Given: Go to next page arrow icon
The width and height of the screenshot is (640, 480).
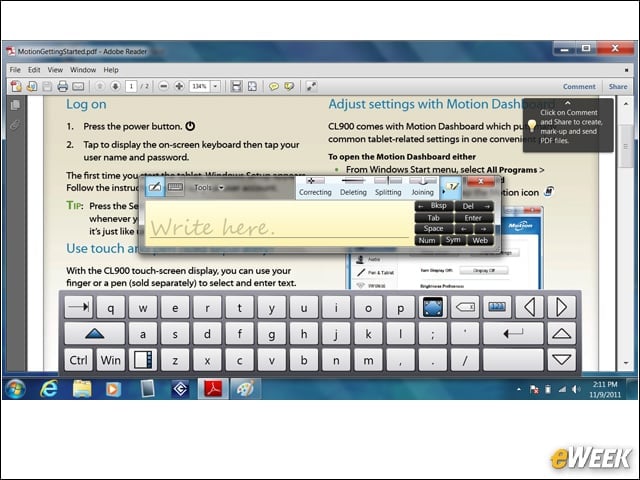Looking at the screenshot, I should click(x=116, y=86).
